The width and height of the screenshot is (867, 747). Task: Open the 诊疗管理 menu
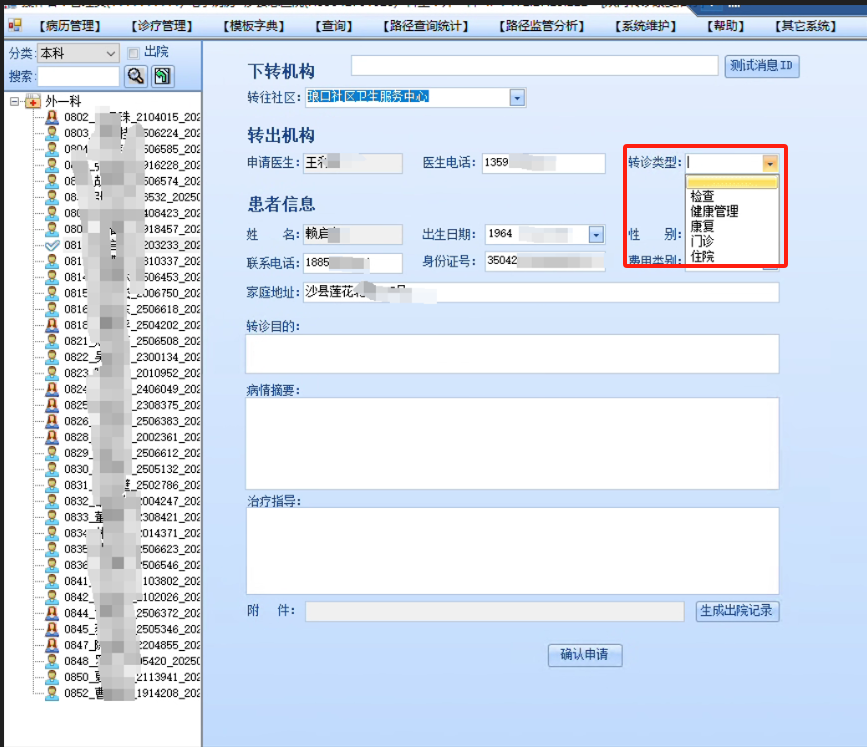(161, 26)
